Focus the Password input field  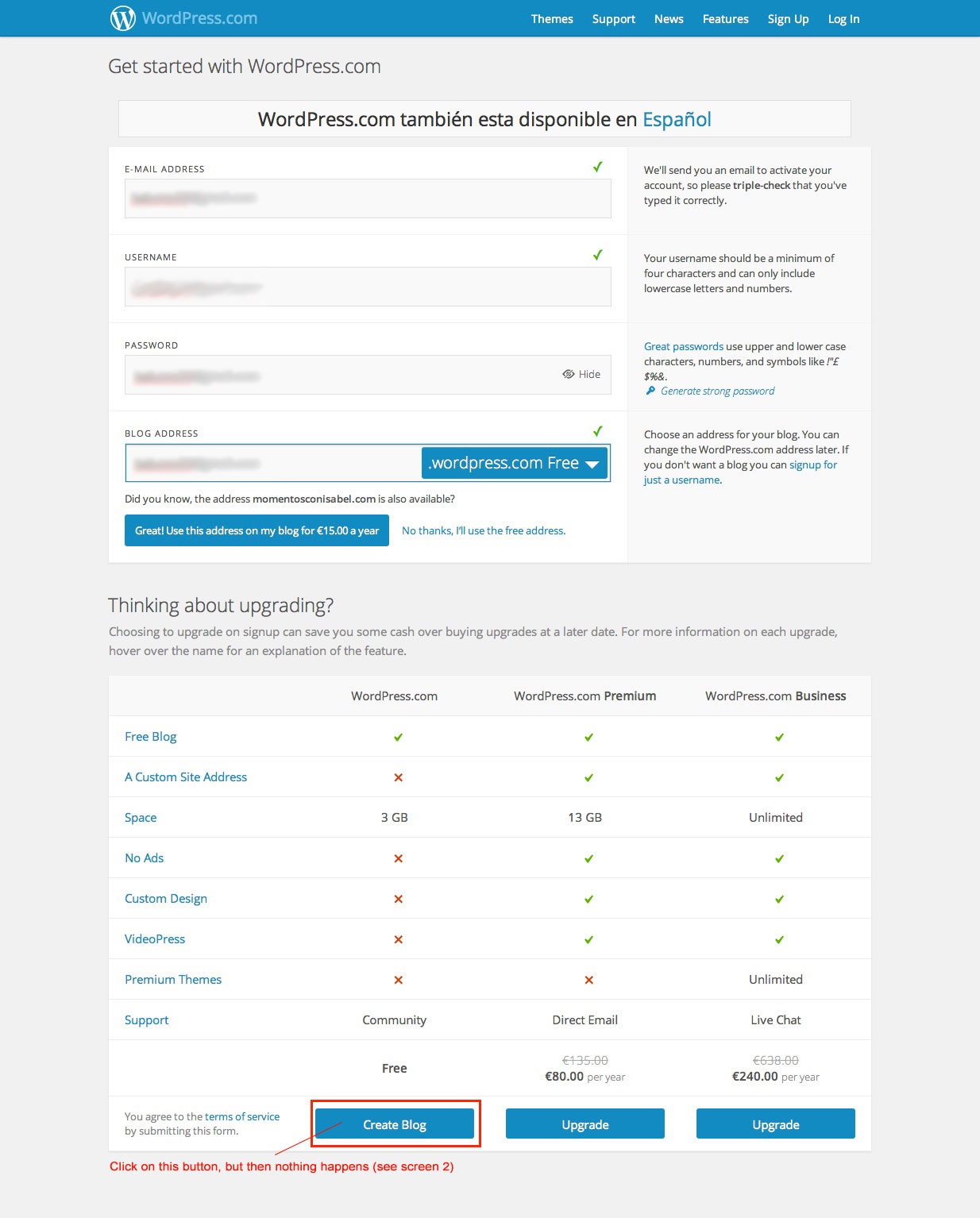(368, 375)
